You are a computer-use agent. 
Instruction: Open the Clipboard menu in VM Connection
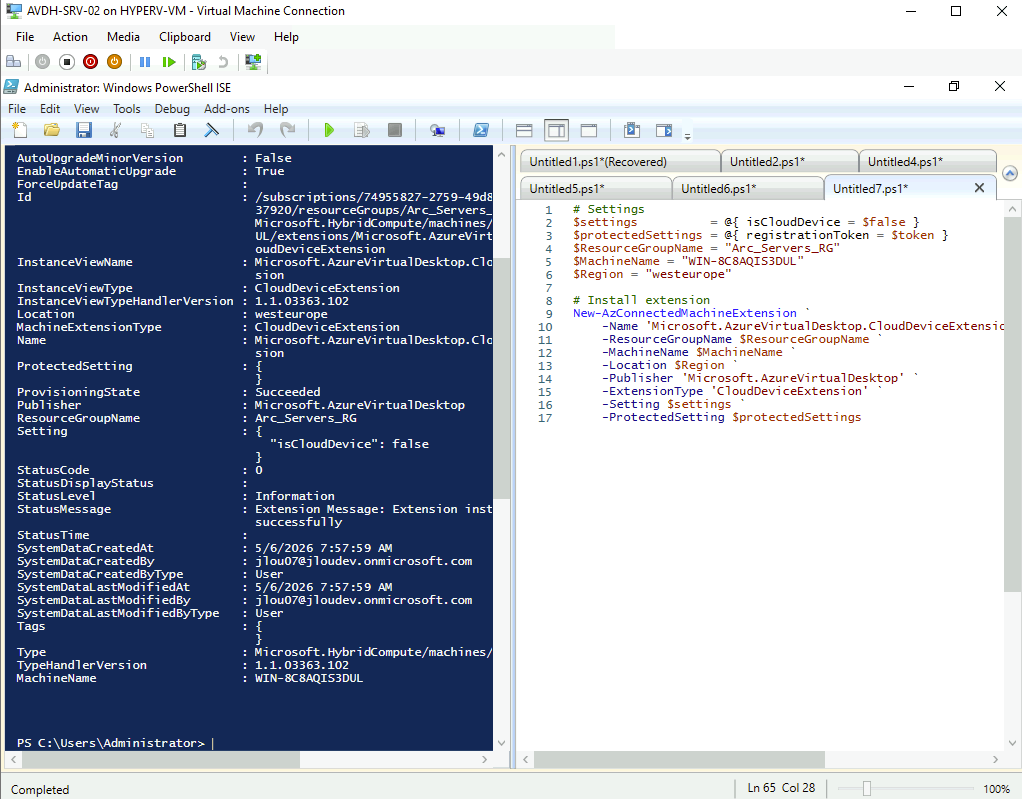185,37
